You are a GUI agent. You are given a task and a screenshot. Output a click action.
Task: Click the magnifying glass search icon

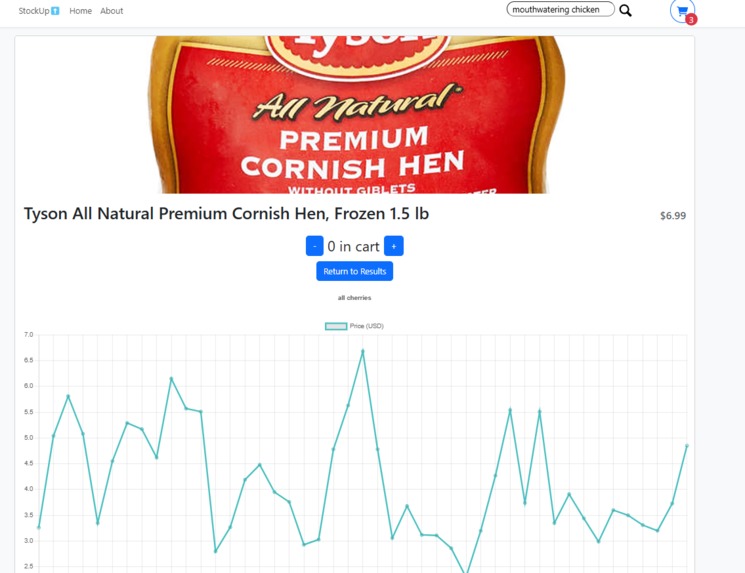[x=625, y=10]
